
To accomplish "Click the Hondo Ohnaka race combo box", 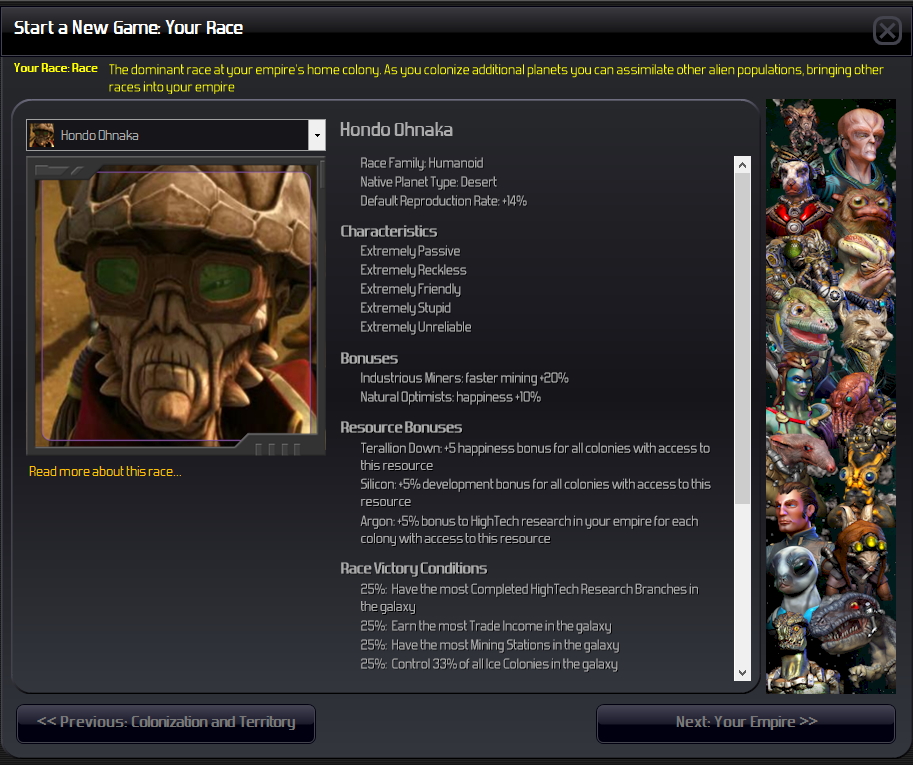I will click(x=175, y=135).
